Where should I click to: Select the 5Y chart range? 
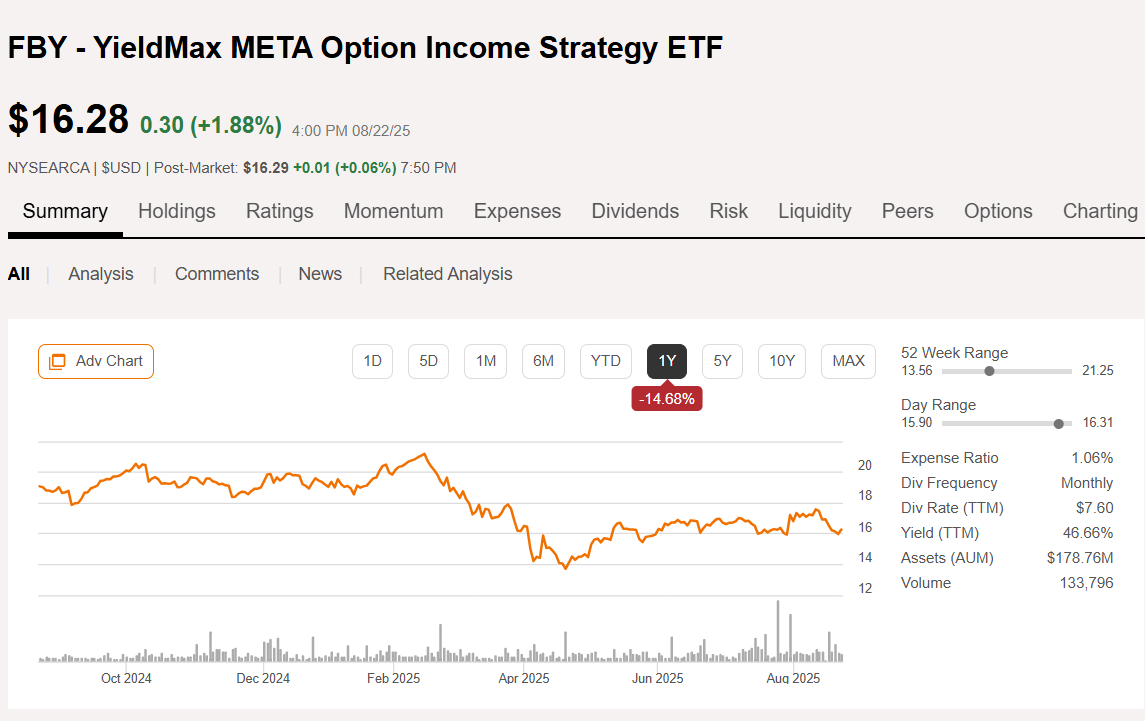(x=722, y=361)
